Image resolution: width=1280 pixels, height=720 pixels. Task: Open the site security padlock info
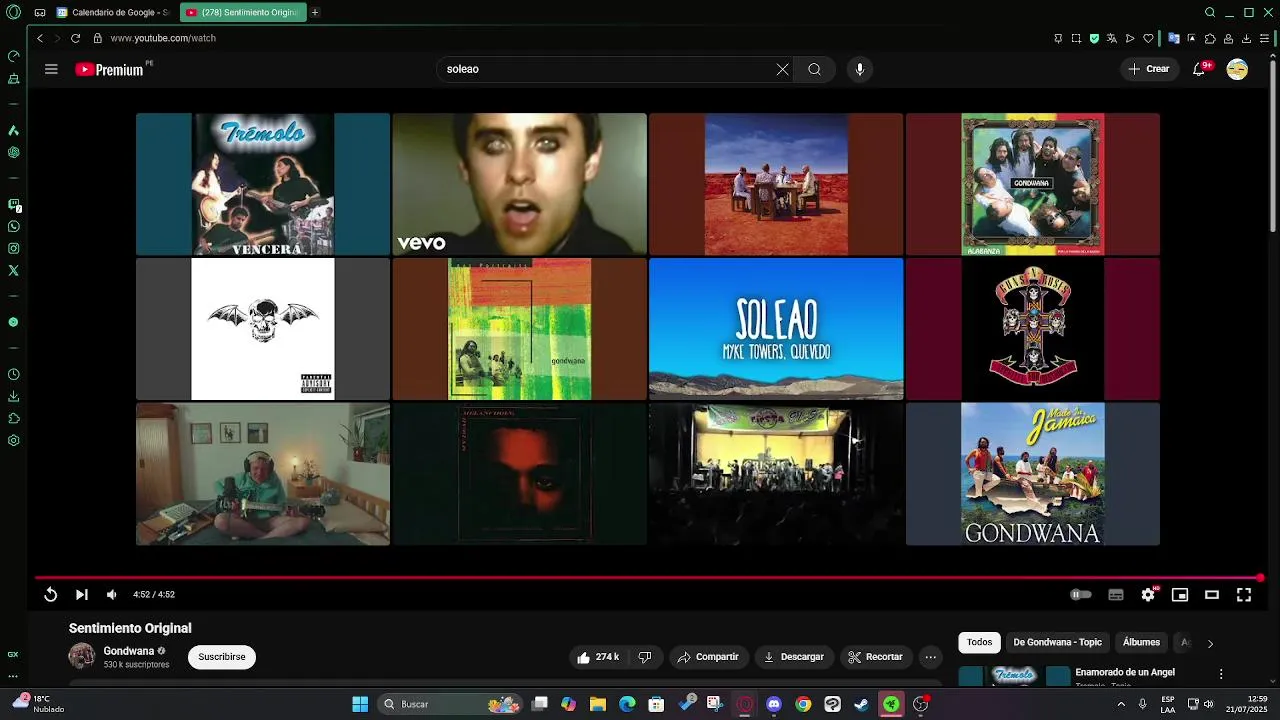[97, 38]
